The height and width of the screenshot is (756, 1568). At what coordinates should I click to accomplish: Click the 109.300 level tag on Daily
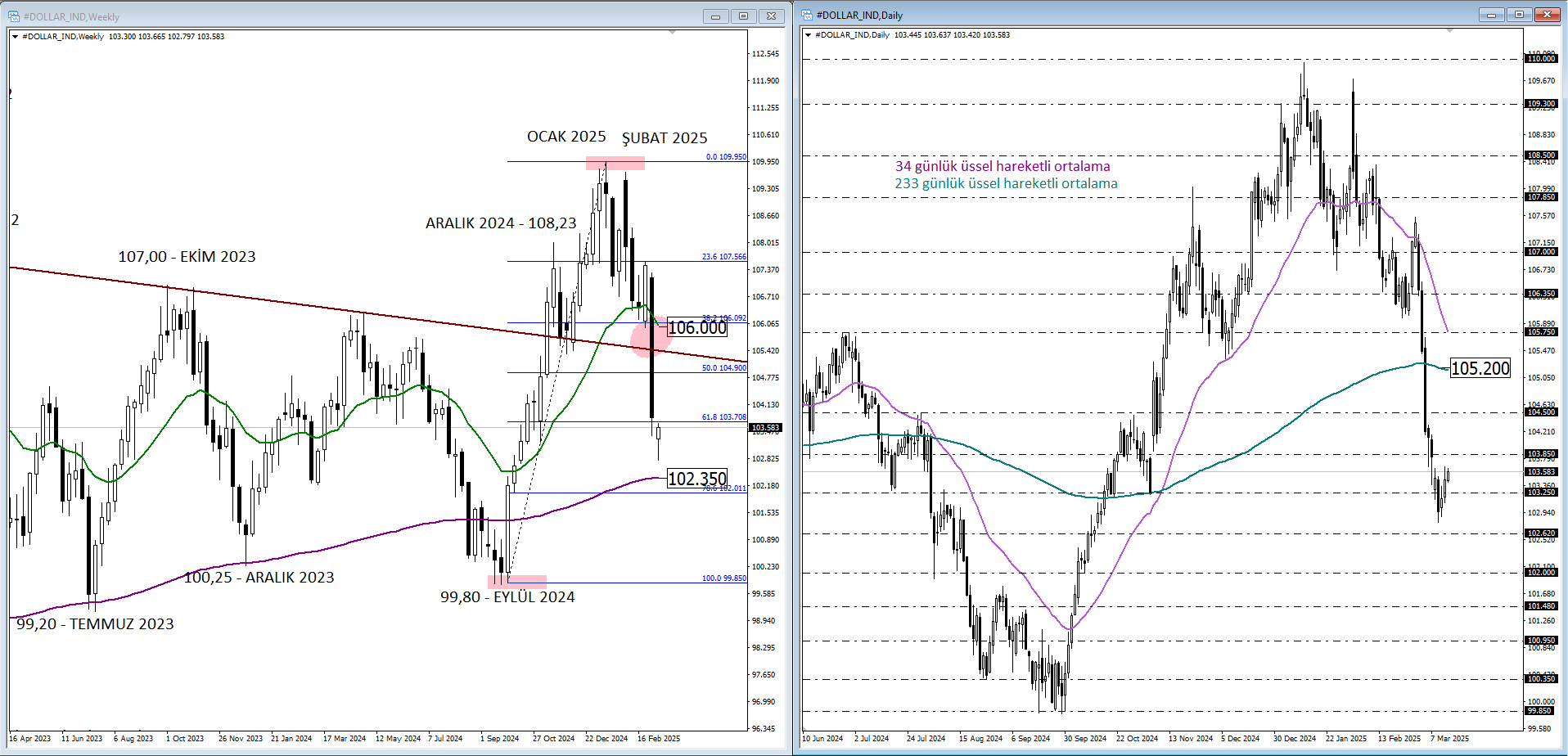(x=1541, y=104)
